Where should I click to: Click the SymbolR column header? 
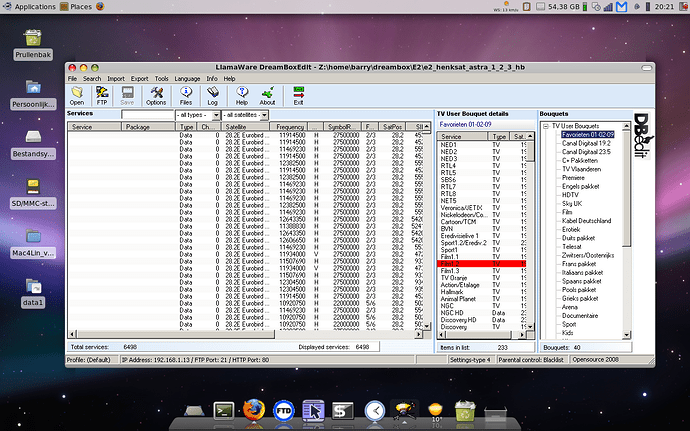point(342,127)
